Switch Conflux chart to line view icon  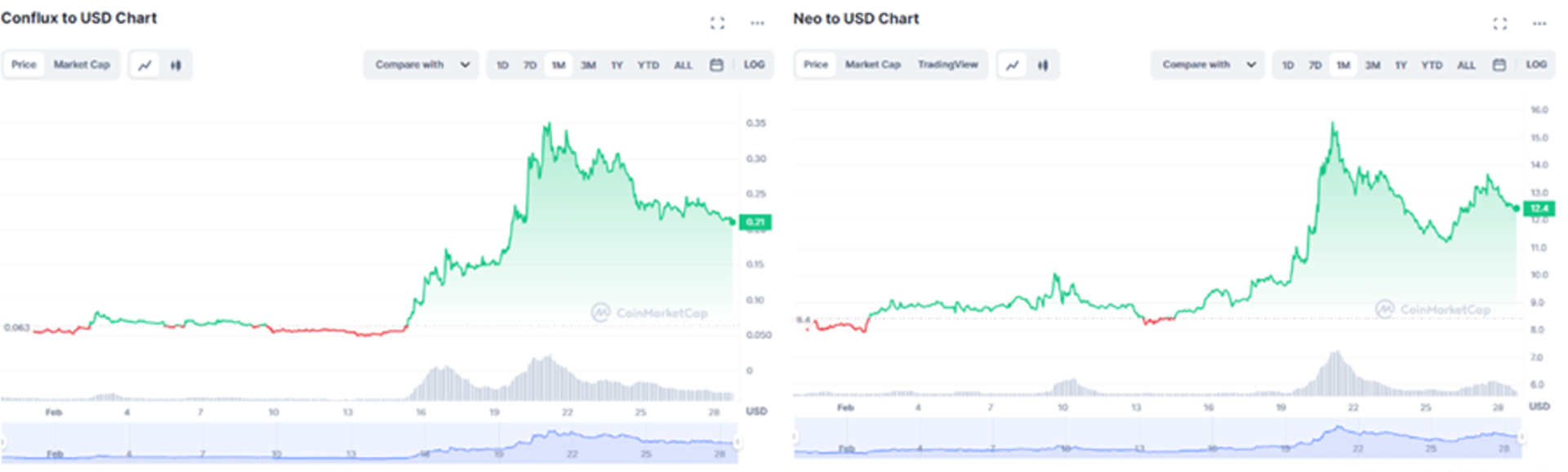click(145, 65)
